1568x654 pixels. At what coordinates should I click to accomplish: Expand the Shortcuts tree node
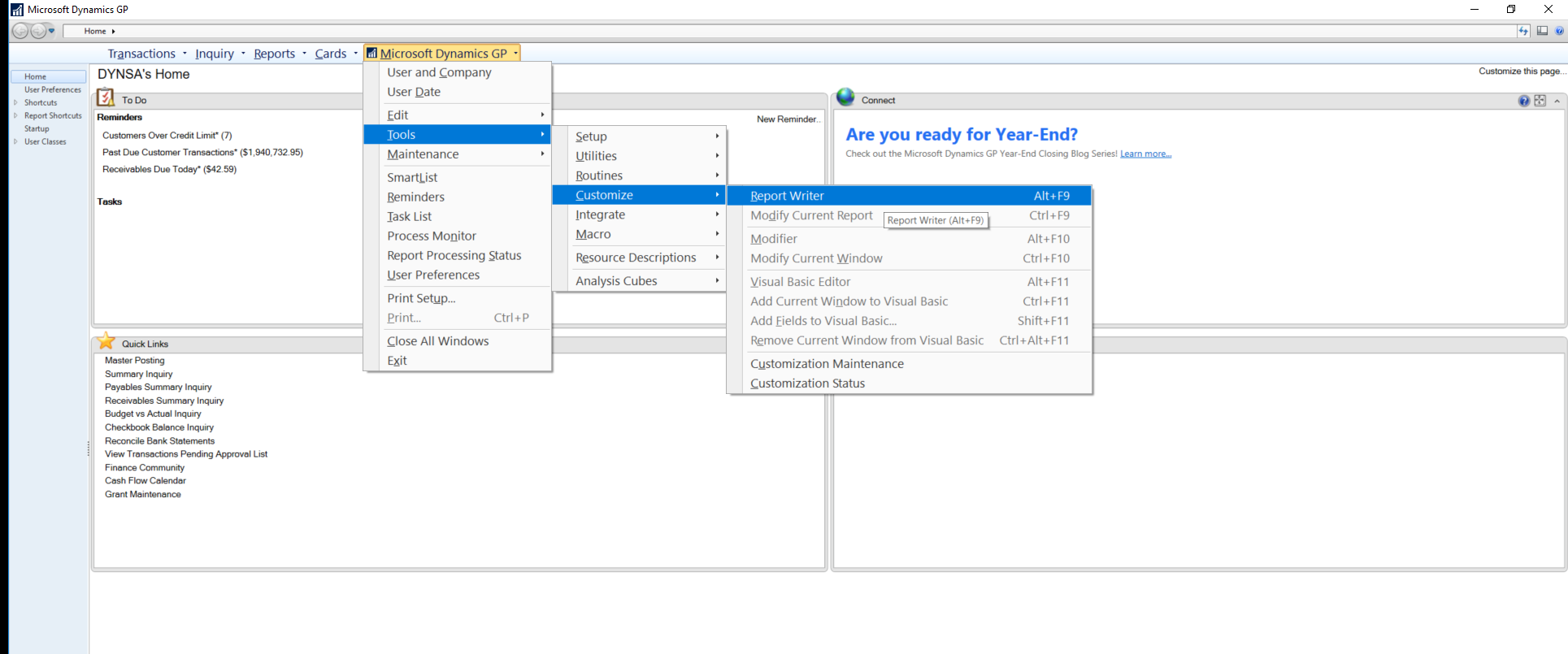coord(15,102)
